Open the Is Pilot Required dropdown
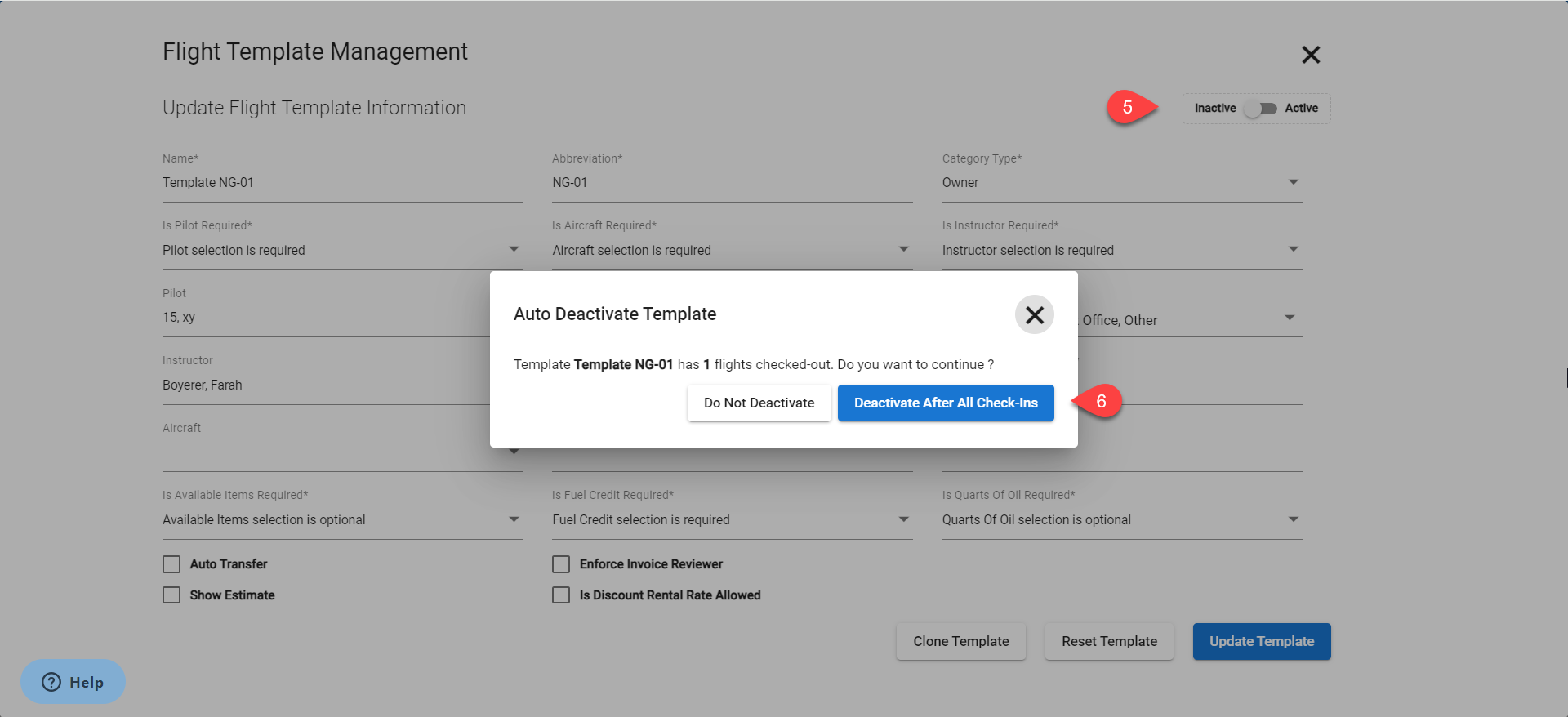Image resolution: width=1568 pixels, height=717 pixels. (341, 251)
